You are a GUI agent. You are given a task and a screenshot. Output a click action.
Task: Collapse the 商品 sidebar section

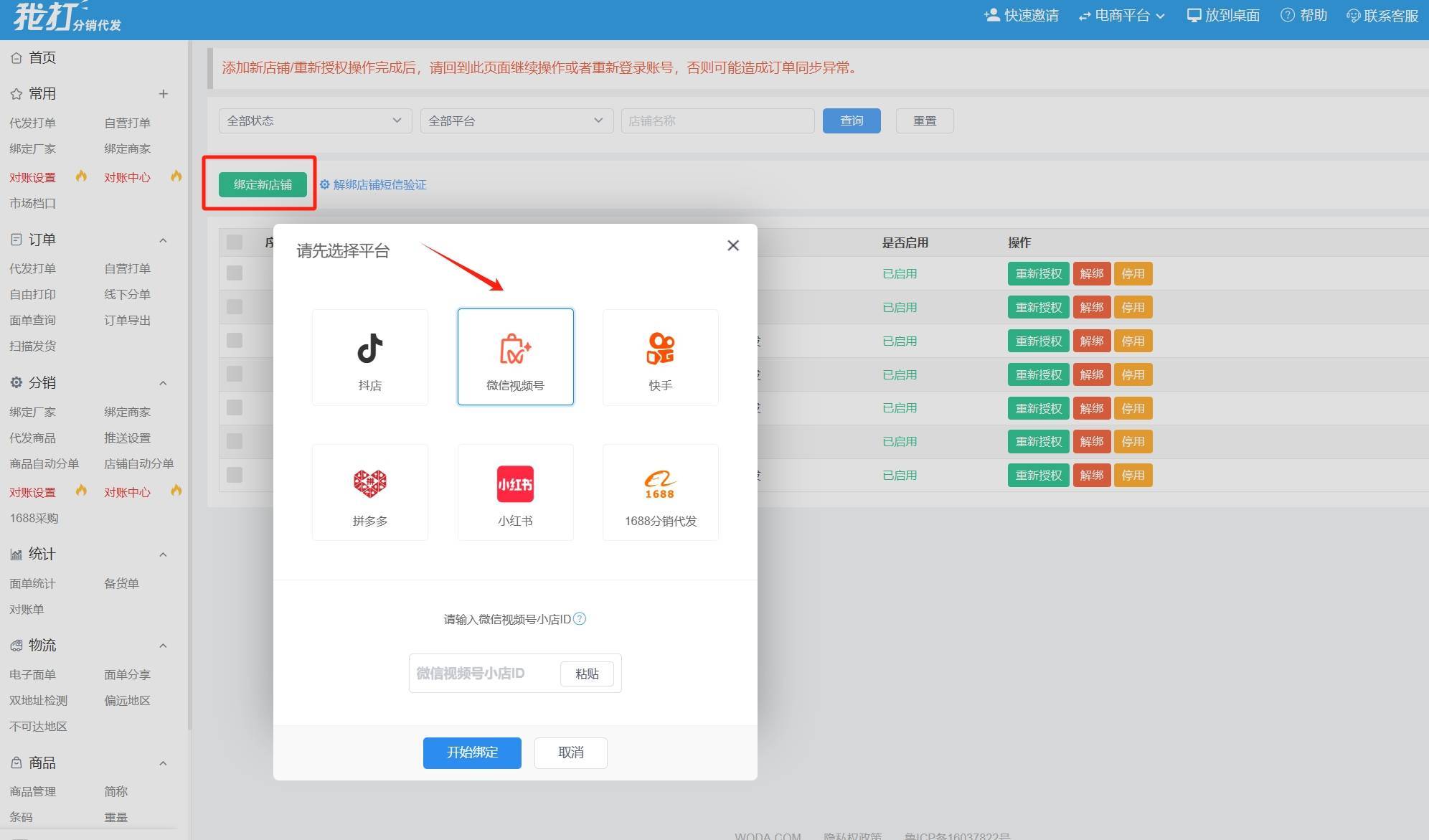tap(163, 763)
